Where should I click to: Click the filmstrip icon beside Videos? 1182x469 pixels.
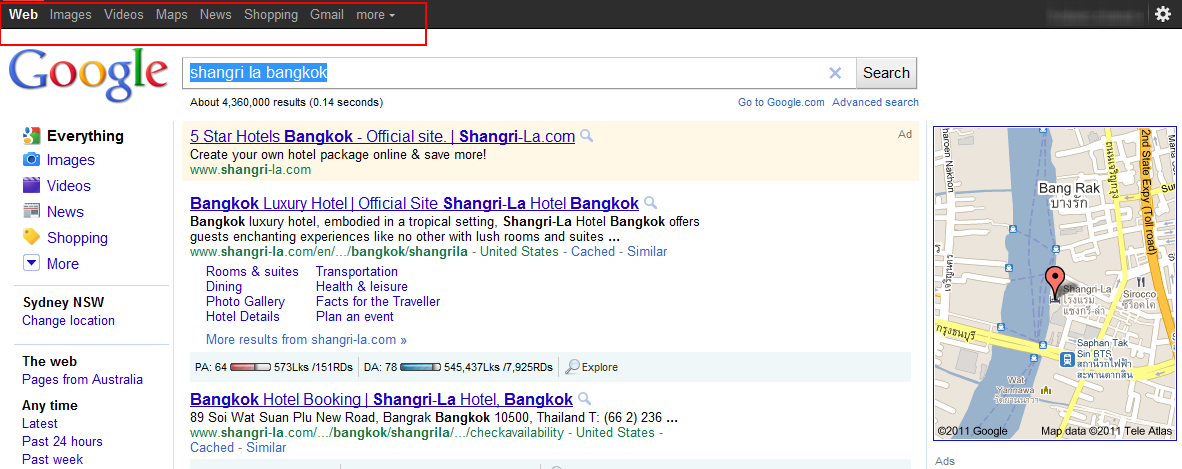[31, 185]
